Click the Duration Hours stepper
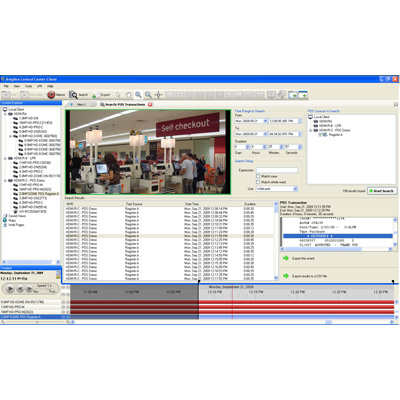The height and width of the screenshot is (400, 400). click(265, 147)
